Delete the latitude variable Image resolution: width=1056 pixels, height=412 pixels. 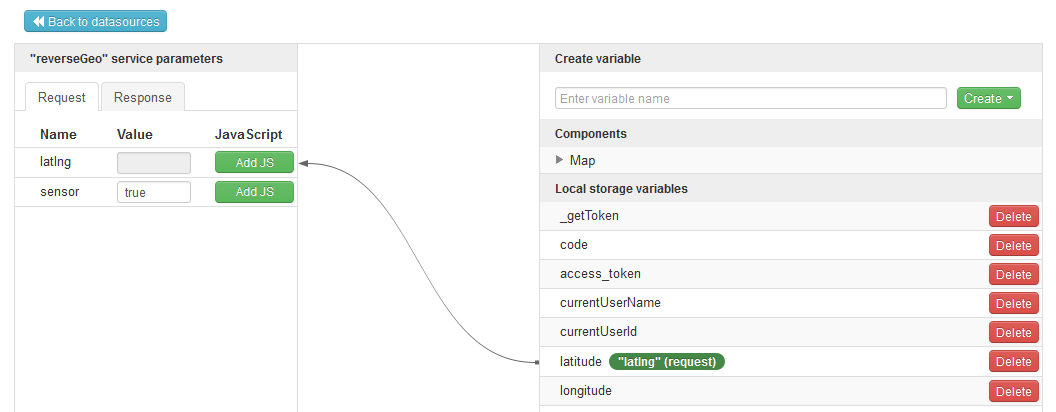pos(1013,361)
